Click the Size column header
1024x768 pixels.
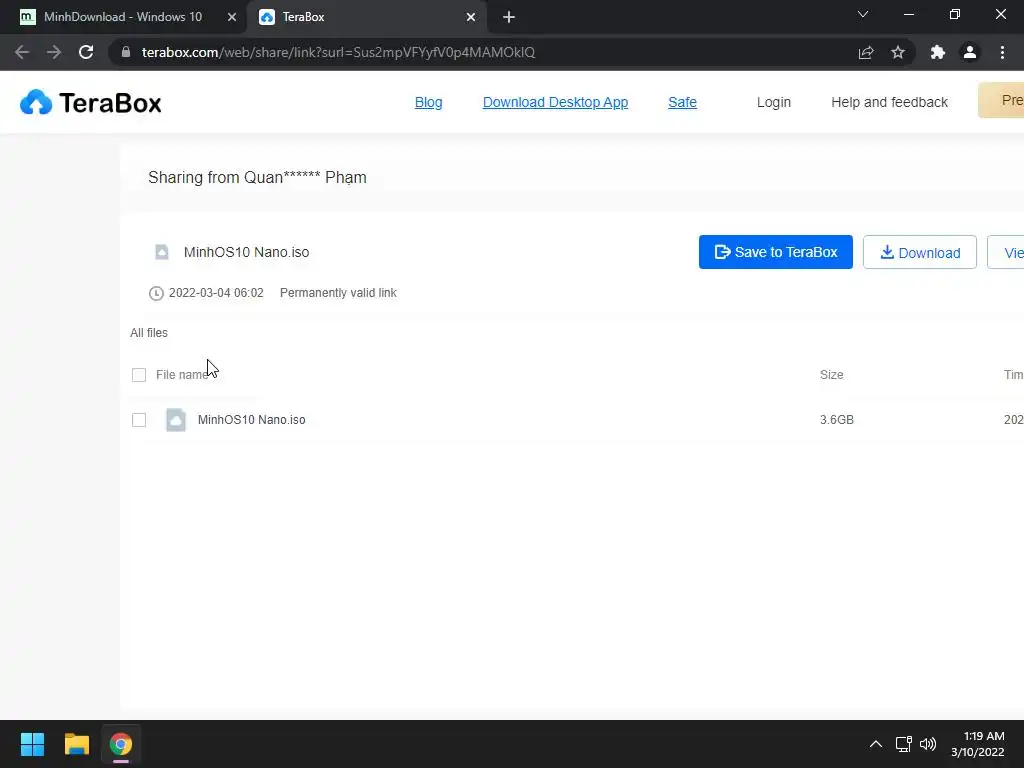coord(831,375)
